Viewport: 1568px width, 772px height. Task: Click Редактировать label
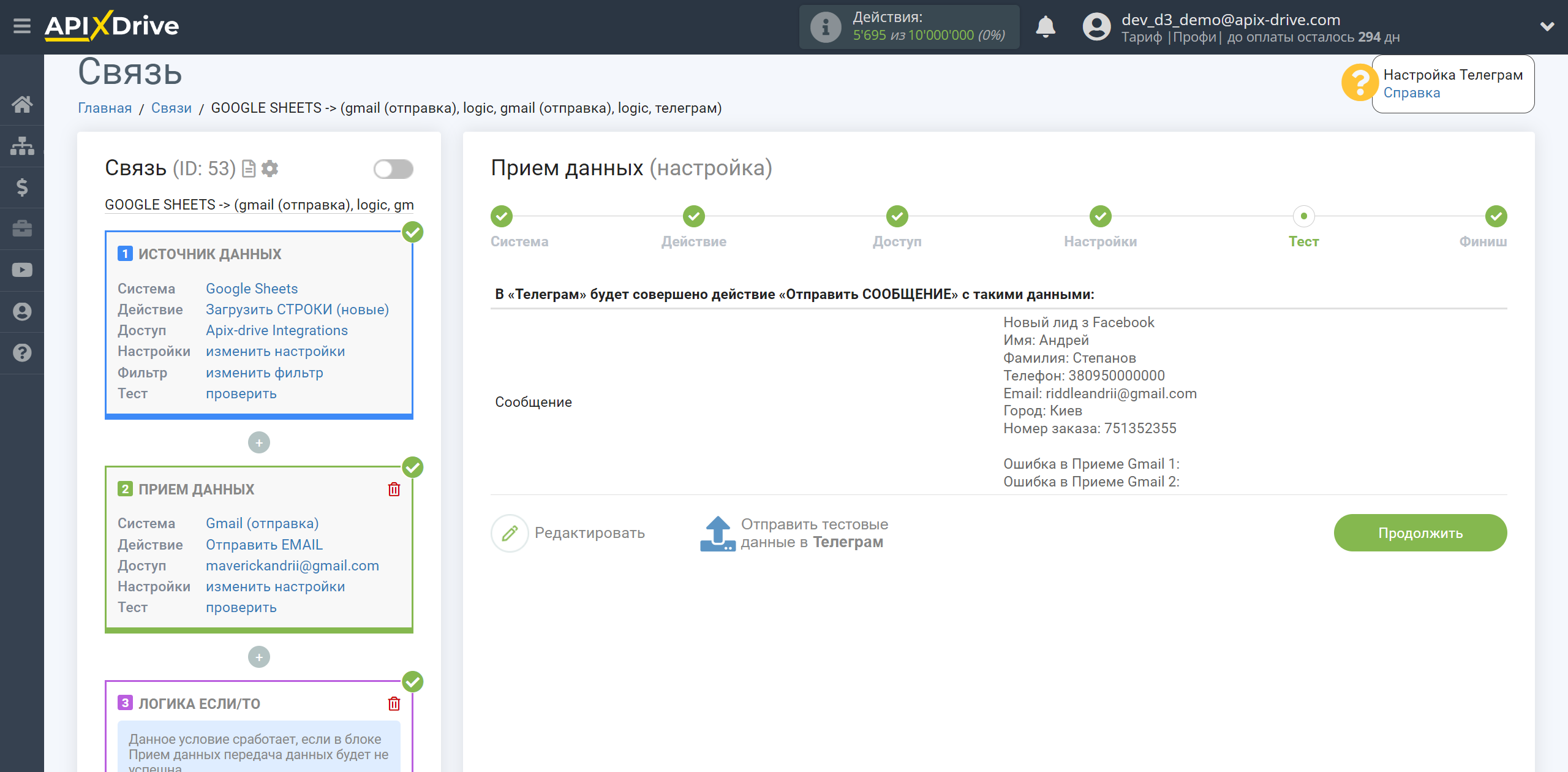590,533
